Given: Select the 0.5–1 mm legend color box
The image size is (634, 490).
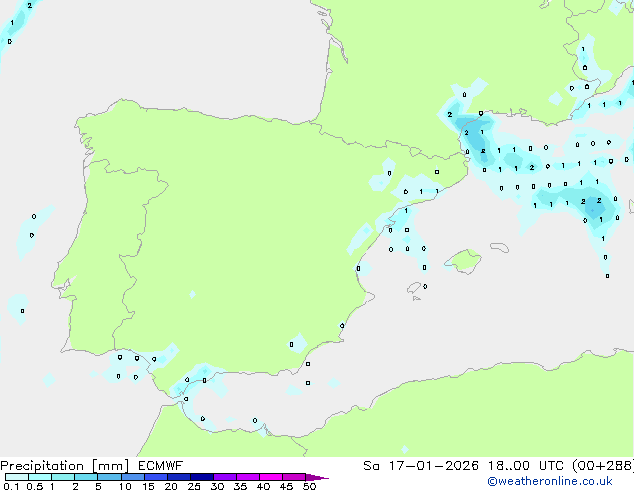Looking at the screenshot, I should (x=40, y=477).
